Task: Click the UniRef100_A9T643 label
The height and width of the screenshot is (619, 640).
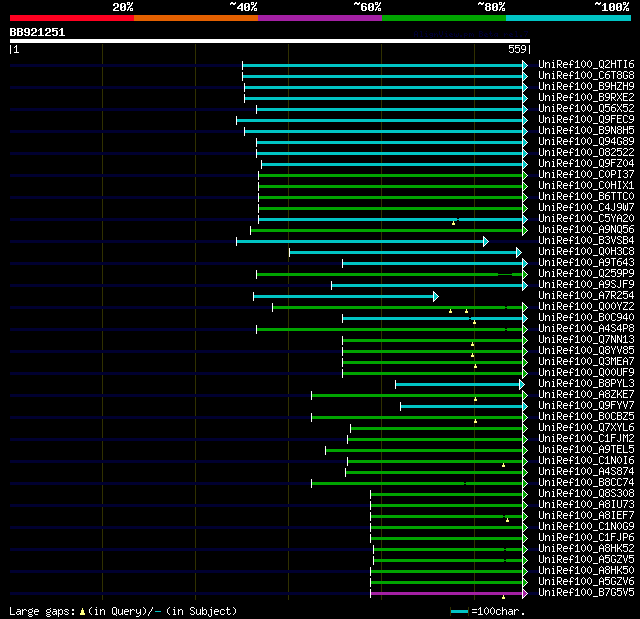Action: click(586, 263)
